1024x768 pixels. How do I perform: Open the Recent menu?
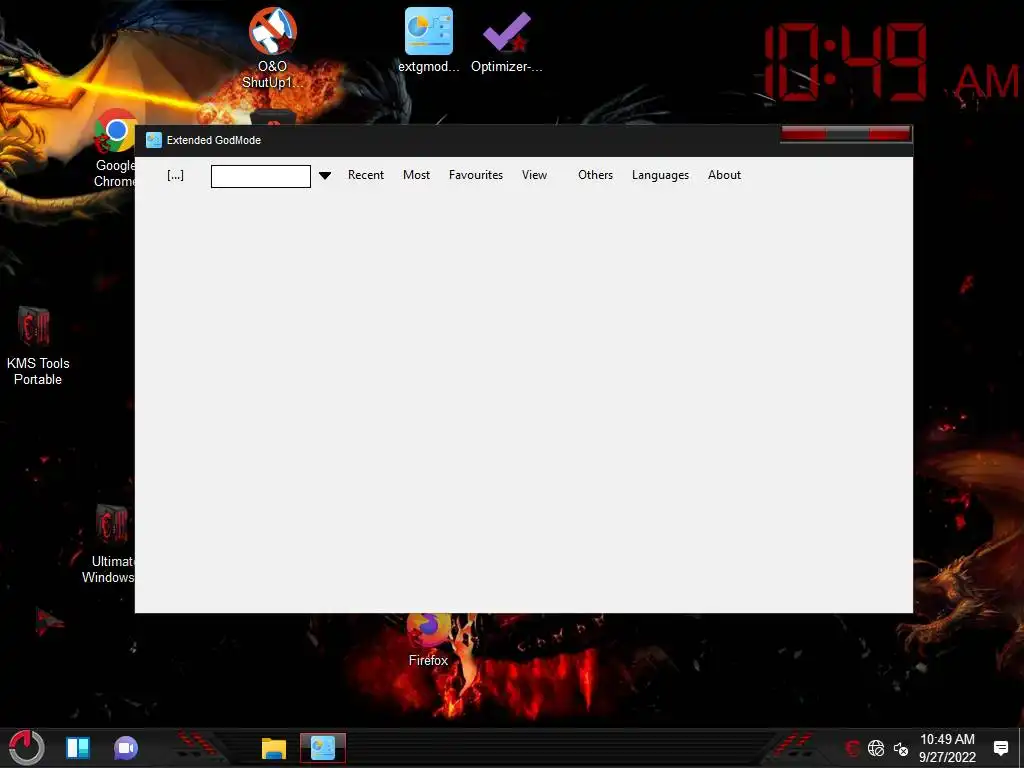click(366, 175)
